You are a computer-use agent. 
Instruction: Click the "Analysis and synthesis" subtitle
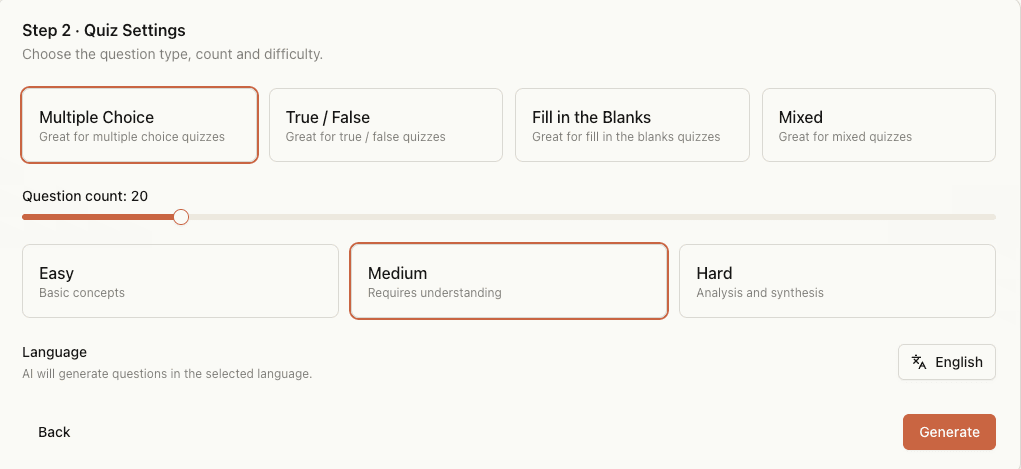point(760,293)
